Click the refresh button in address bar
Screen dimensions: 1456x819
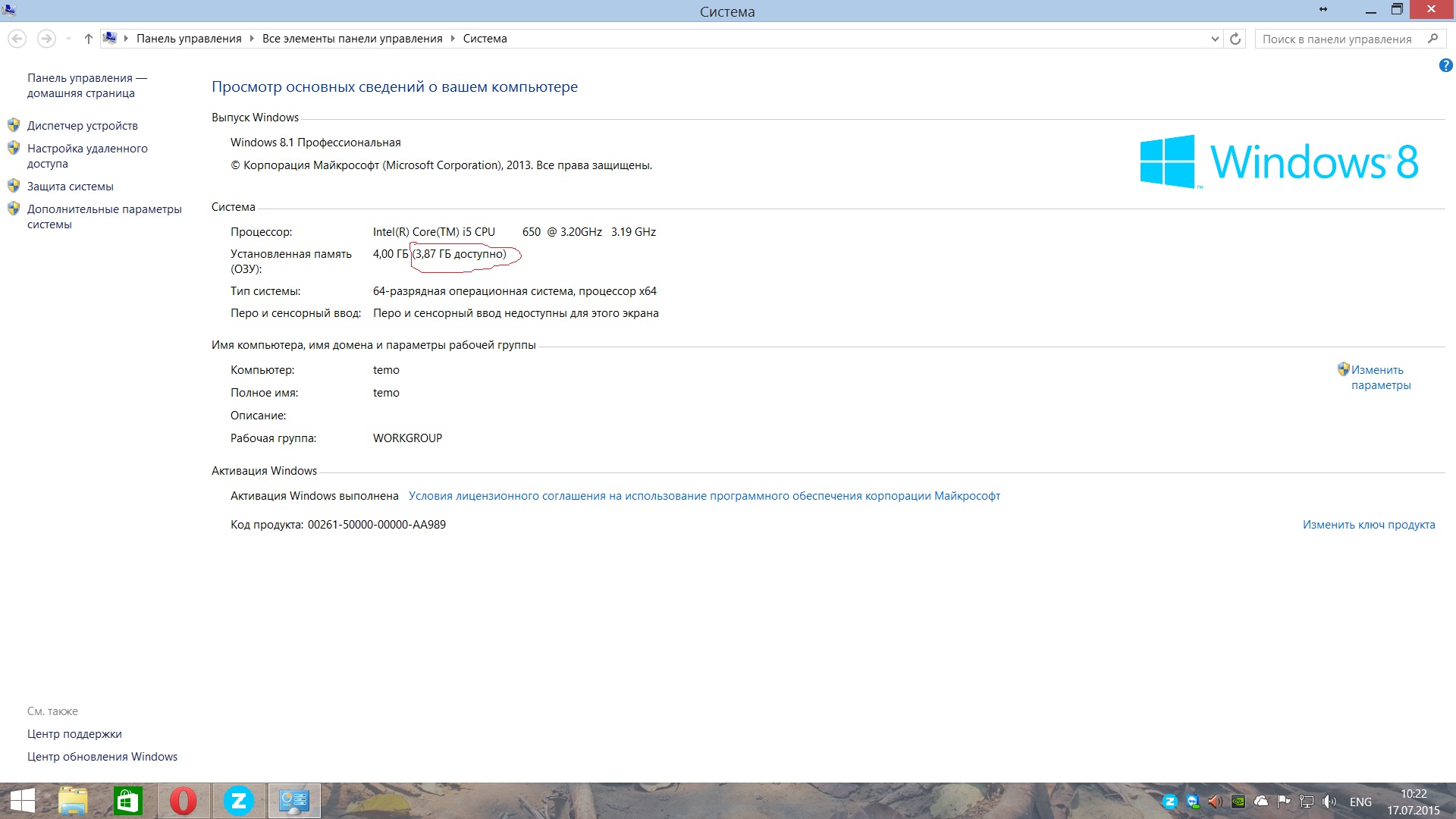click(1235, 39)
